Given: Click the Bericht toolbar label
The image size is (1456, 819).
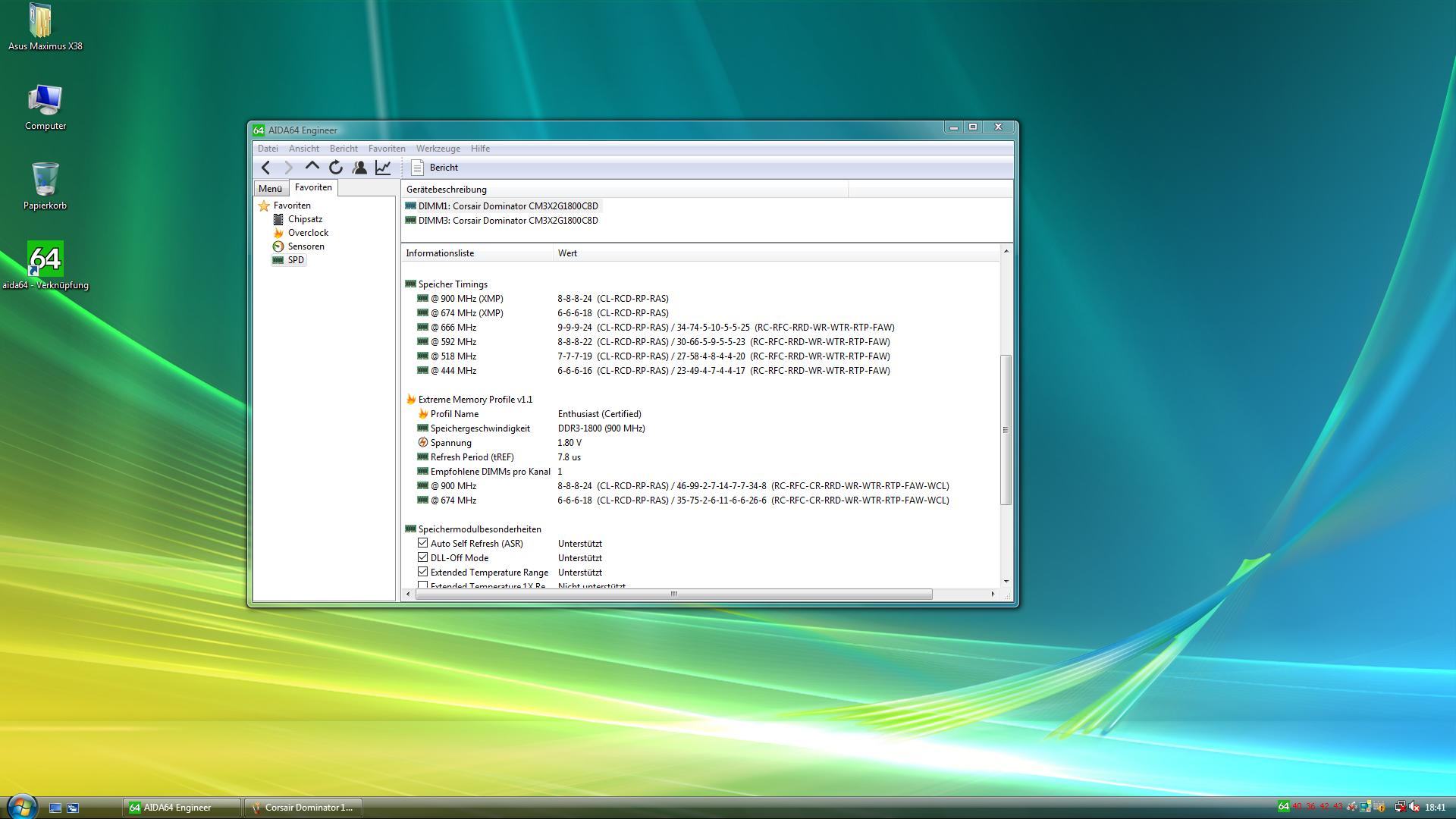Looking at the screenshot, I should 444,168.
